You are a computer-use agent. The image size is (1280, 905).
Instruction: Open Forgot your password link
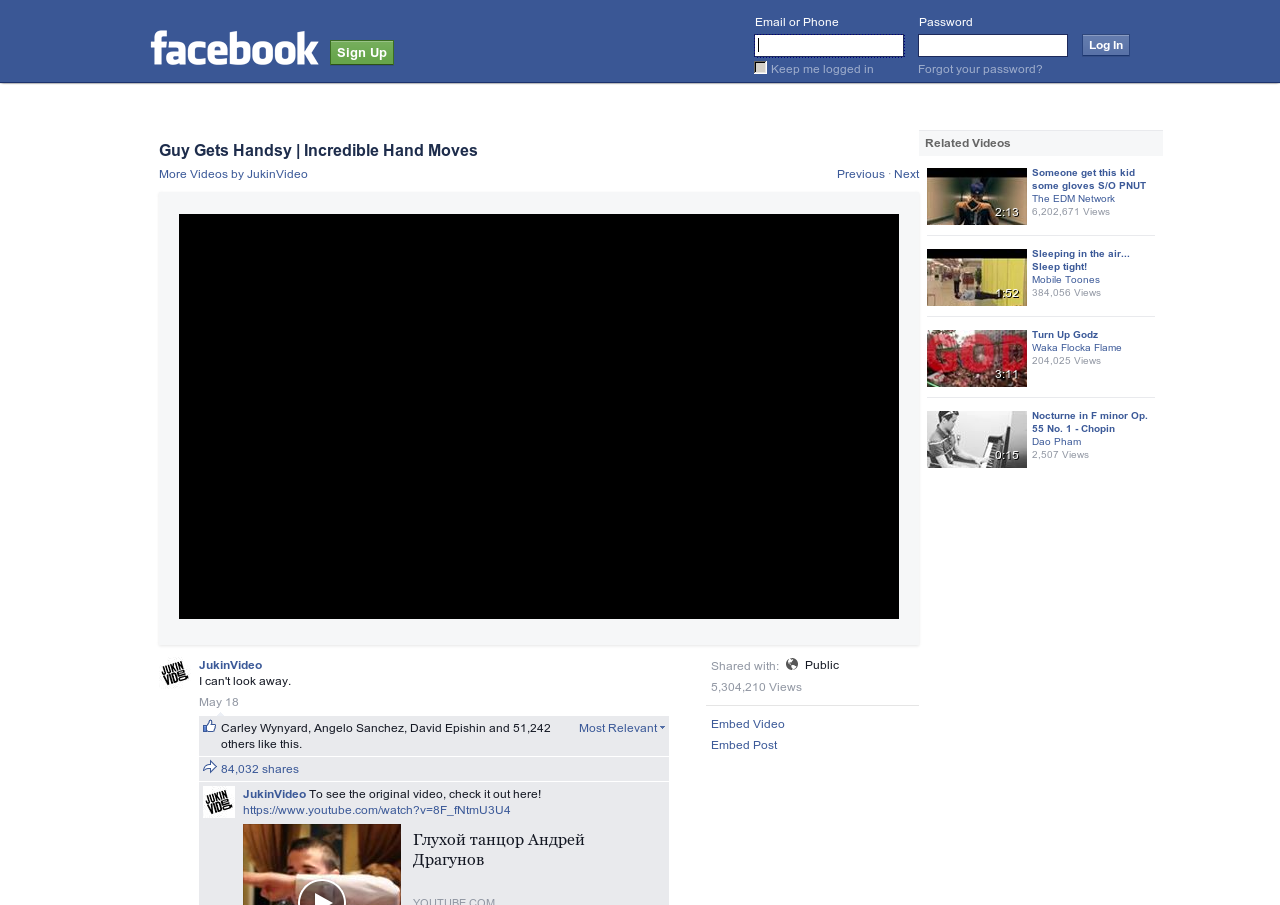(980, 69)
